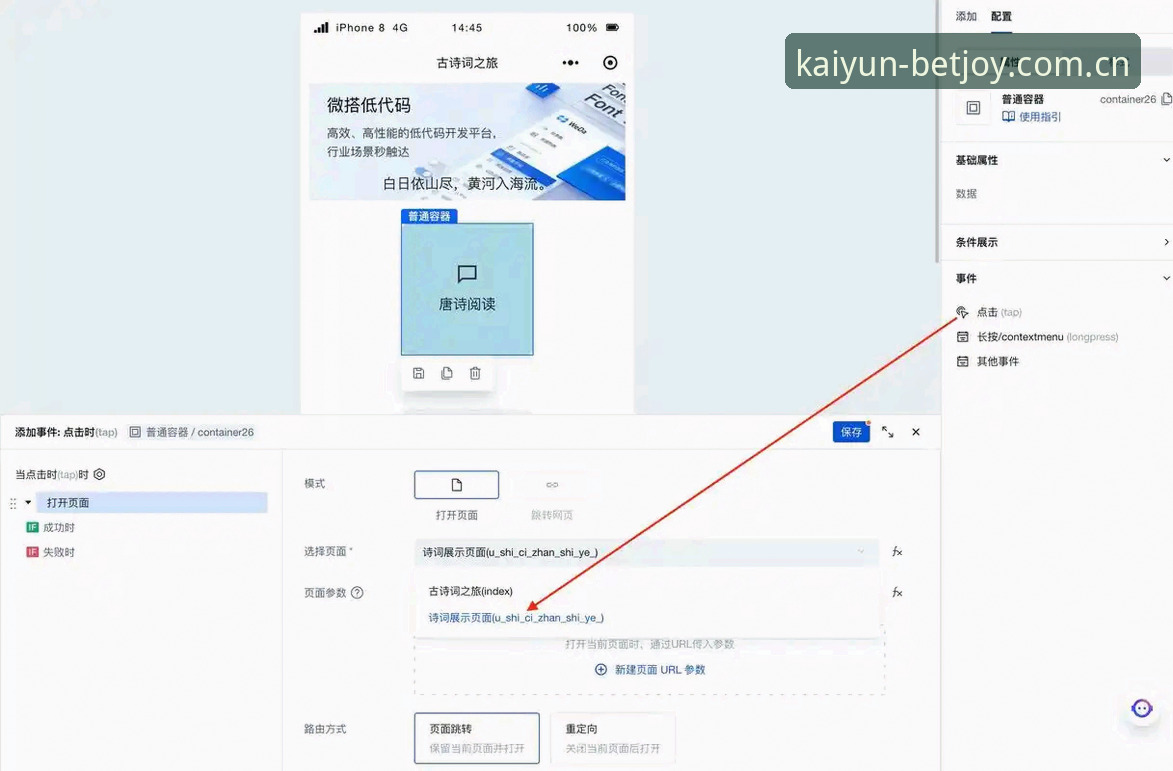Select 古诗词之旅(index) from the page list
This screenshot has width=1173, height=771.
[x=471, y=591]
